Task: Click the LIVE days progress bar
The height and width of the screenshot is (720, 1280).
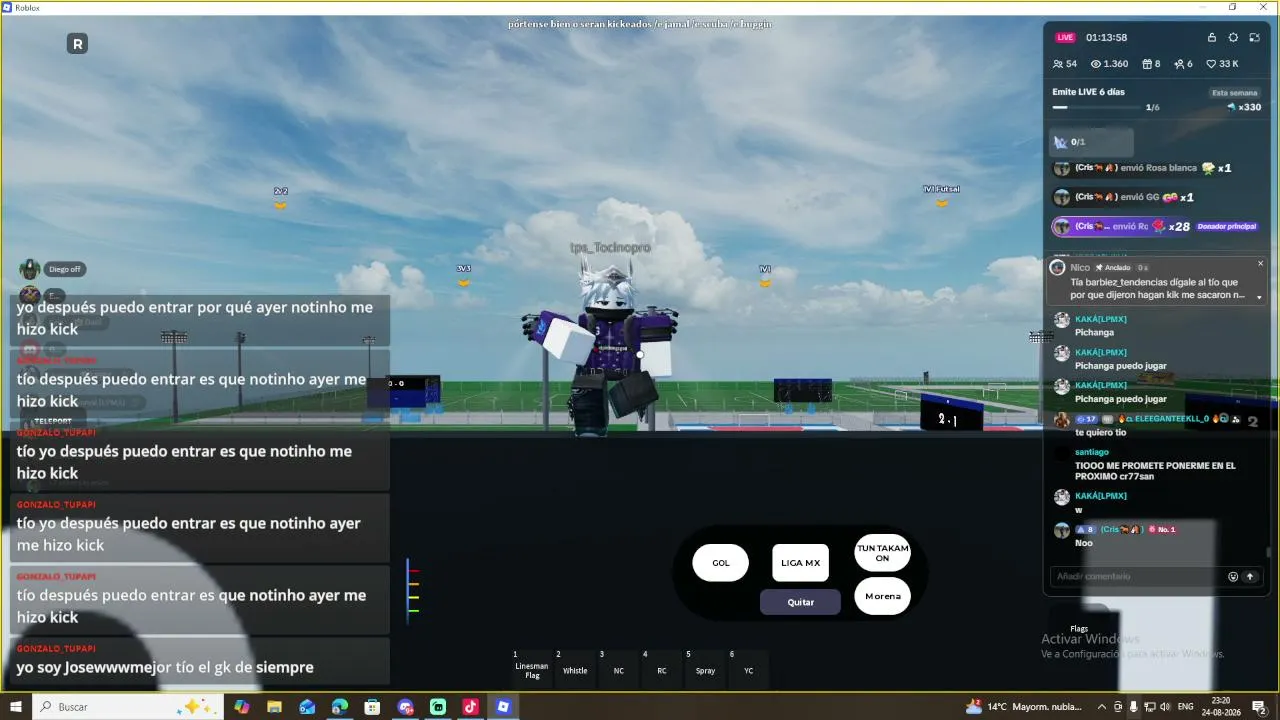Action: pyautogui.click(x=1096, y=107)
